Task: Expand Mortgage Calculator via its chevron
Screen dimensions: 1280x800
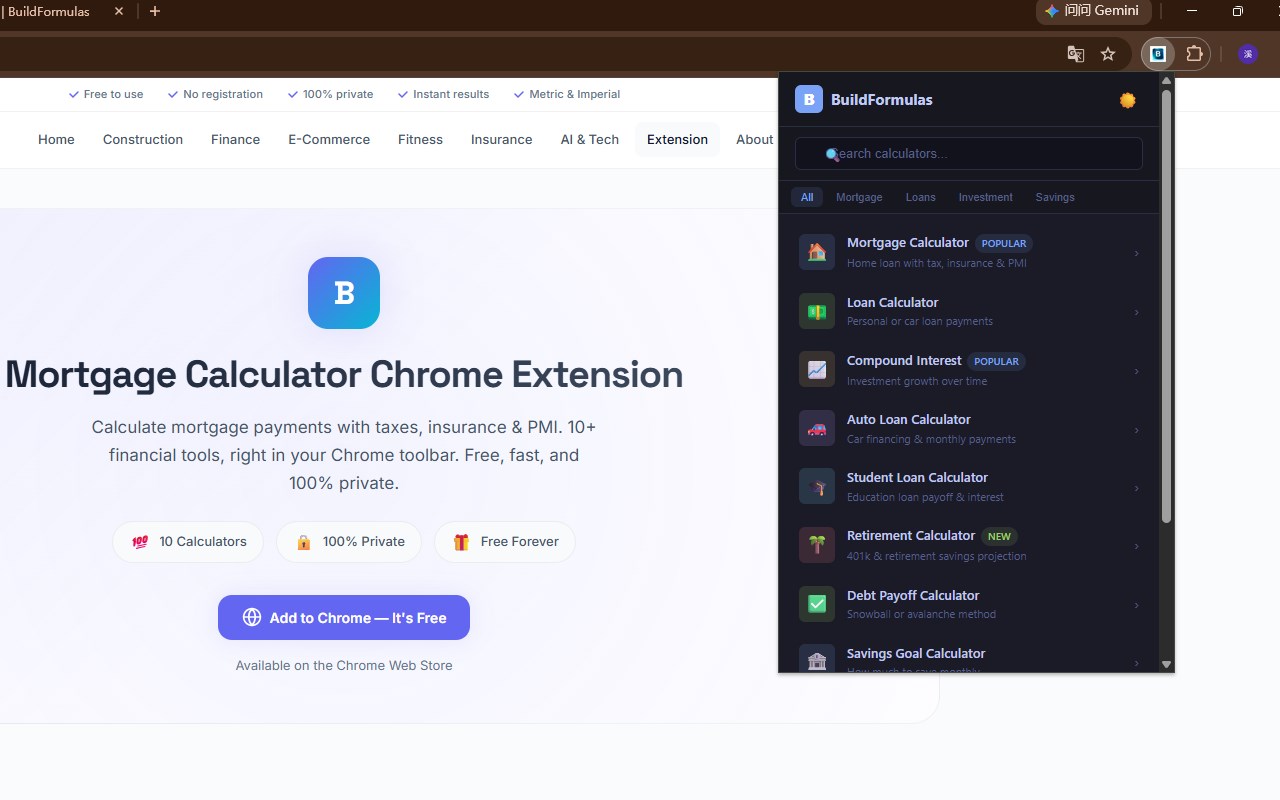Action: pyautogui.click(x=1136, y=253)
